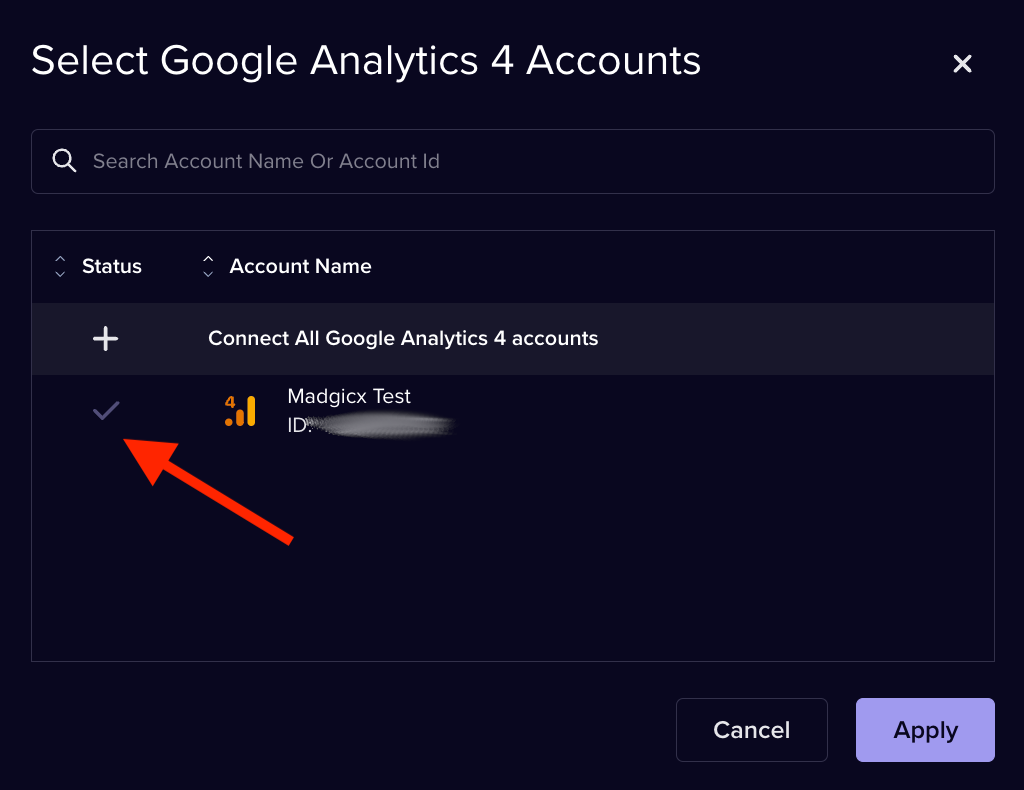Toggle the checkmark for Madgicx Test
Screen dimensions: 1024x790
pyautogui.click(x=106, y=411)
